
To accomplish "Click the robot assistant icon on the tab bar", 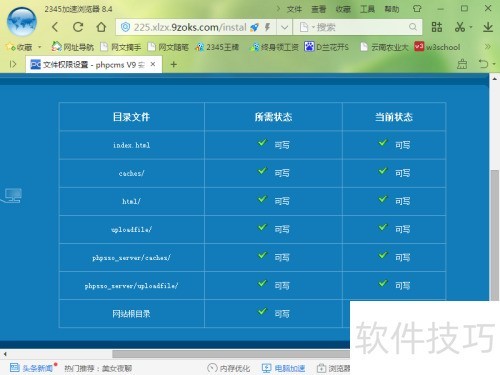I will (x=462, y=64).
